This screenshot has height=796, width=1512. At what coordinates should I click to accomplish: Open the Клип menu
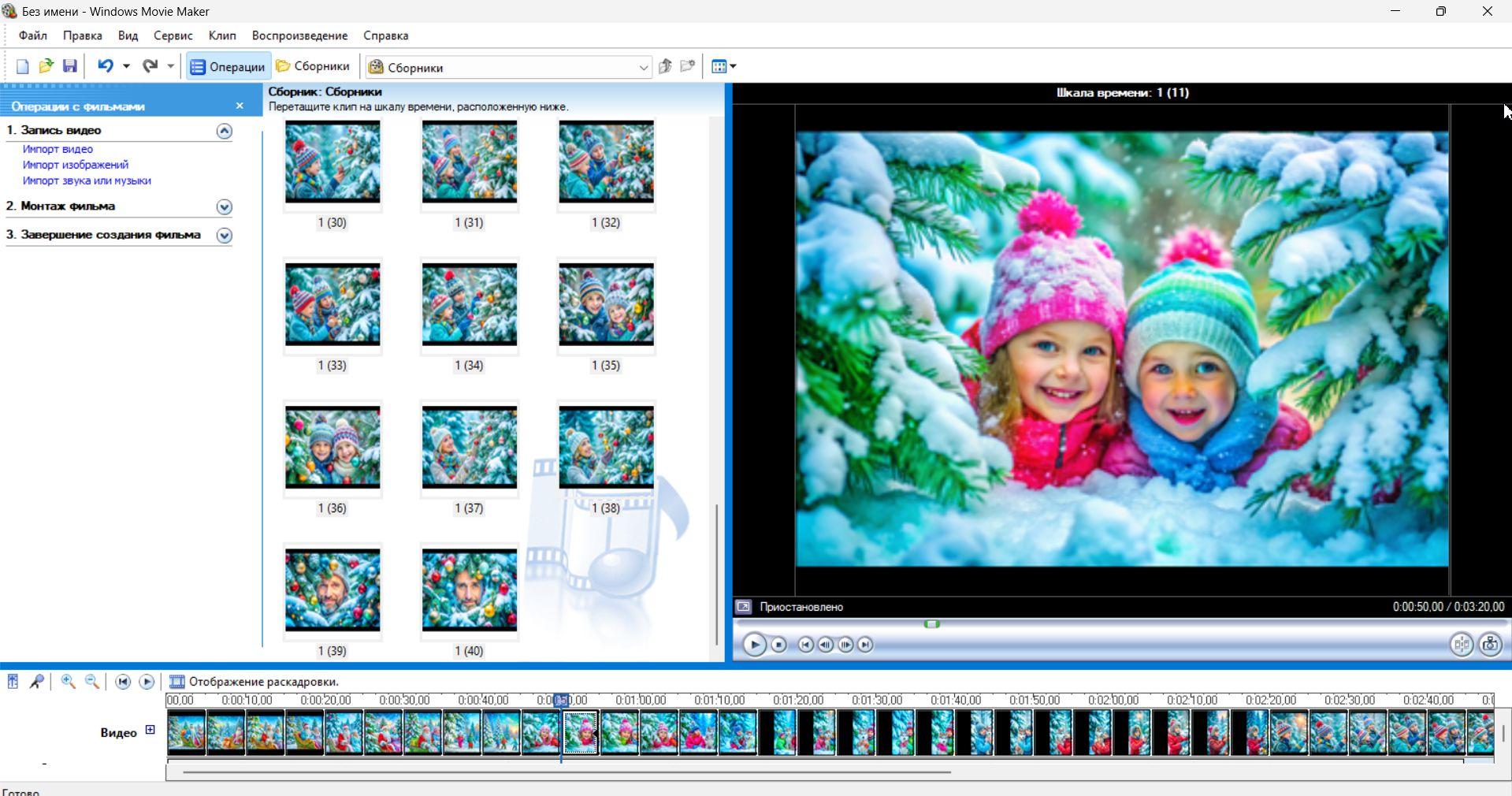point(222,35)
